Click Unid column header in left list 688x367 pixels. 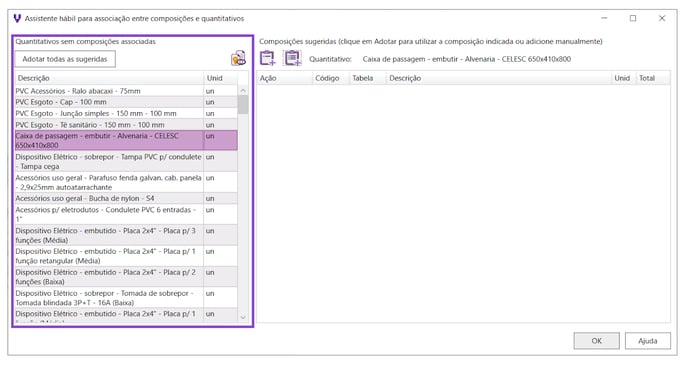(221, 78)
